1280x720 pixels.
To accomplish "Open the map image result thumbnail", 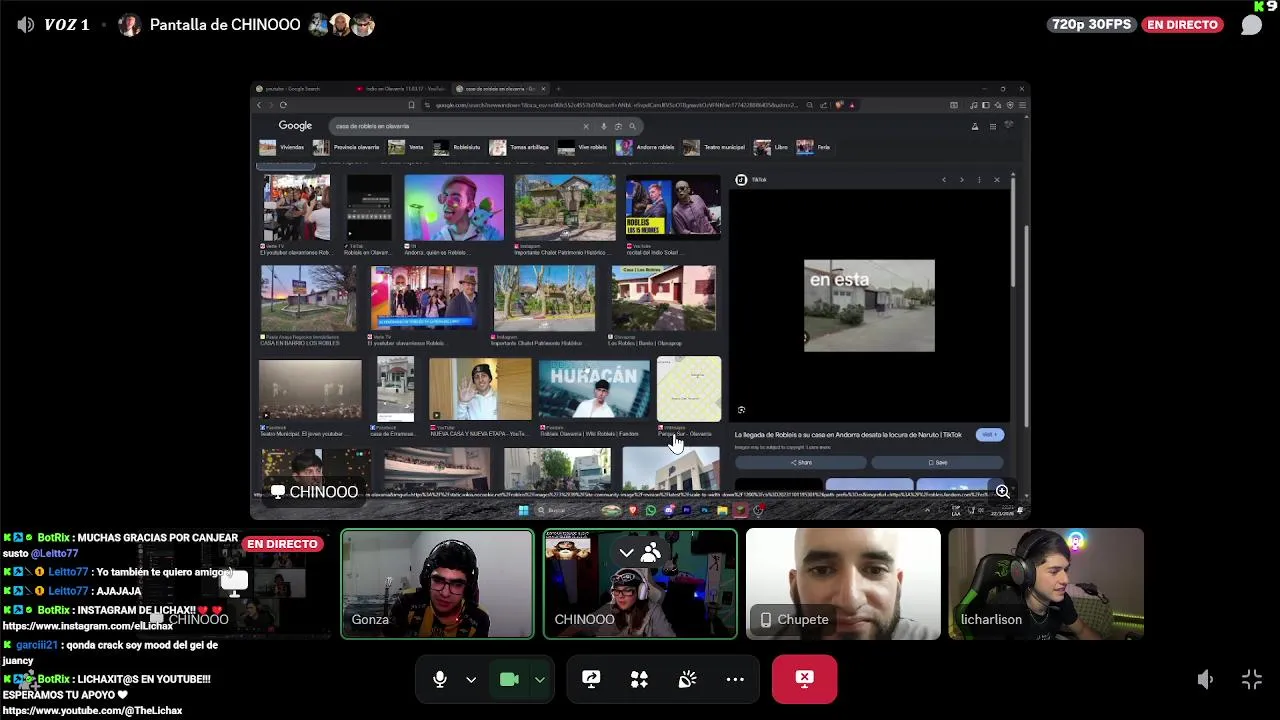I will (689, 389).
